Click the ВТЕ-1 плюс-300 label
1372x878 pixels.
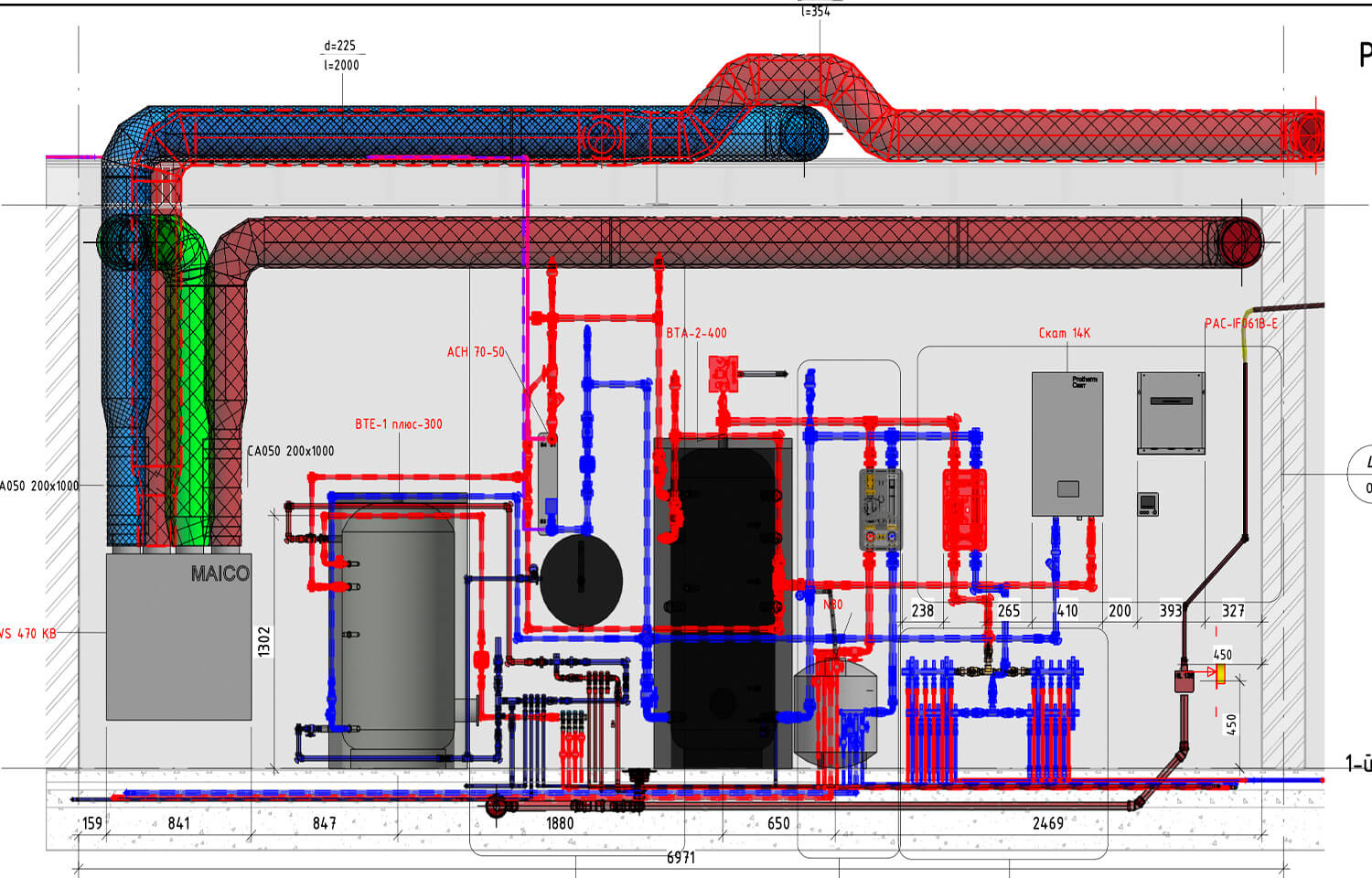click(399, 424)
